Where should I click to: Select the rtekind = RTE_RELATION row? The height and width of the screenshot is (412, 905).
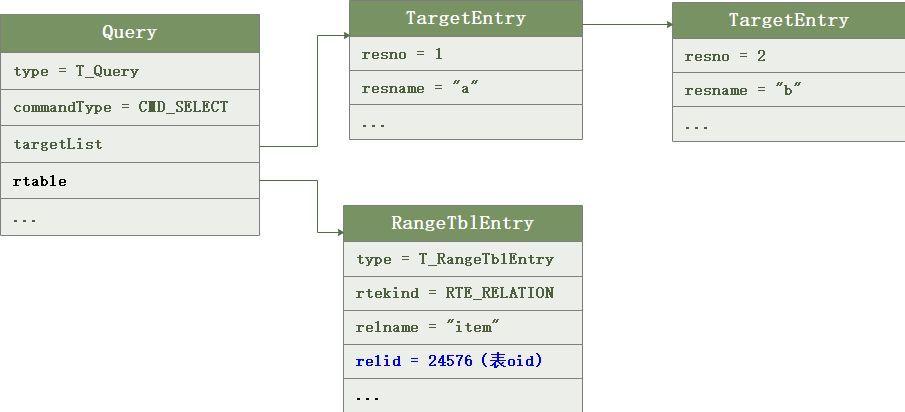point(463,293)
